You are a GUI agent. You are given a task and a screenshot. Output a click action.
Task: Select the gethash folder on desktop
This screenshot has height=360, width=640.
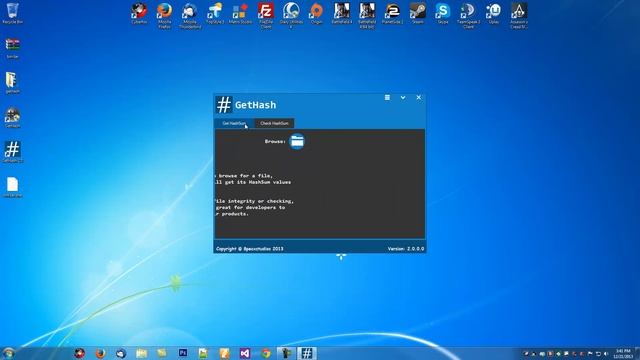pyautogui.click(x=12, y=82)
